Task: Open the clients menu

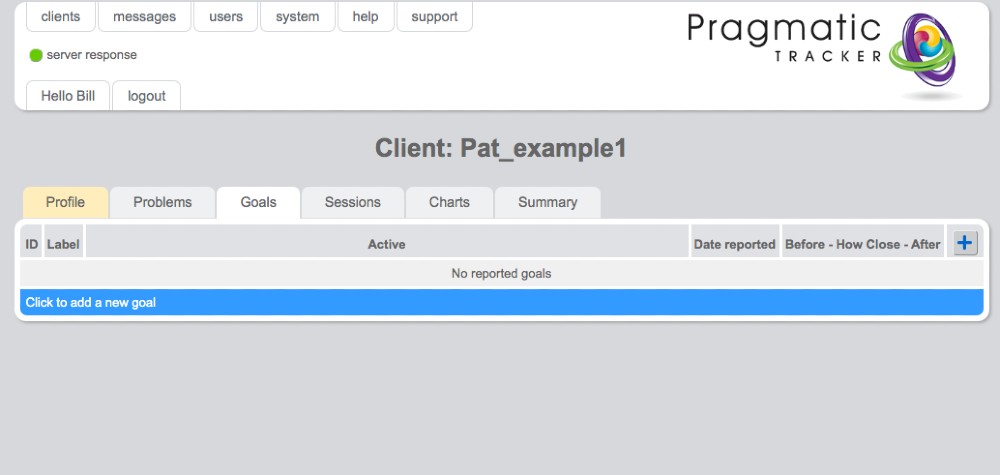Action: click(60, 17)
